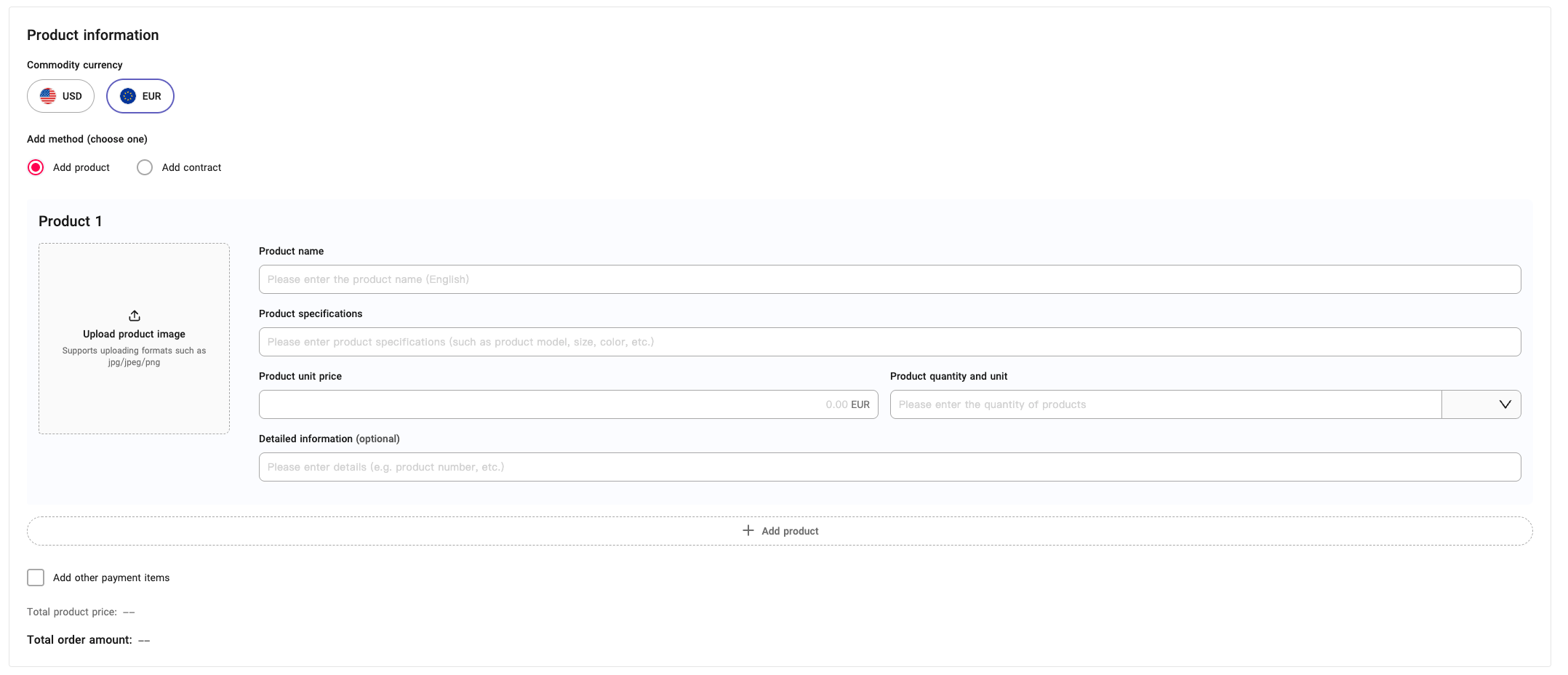Click the Upload product image area
This screenshot has width=1568, height=675.
134,339
